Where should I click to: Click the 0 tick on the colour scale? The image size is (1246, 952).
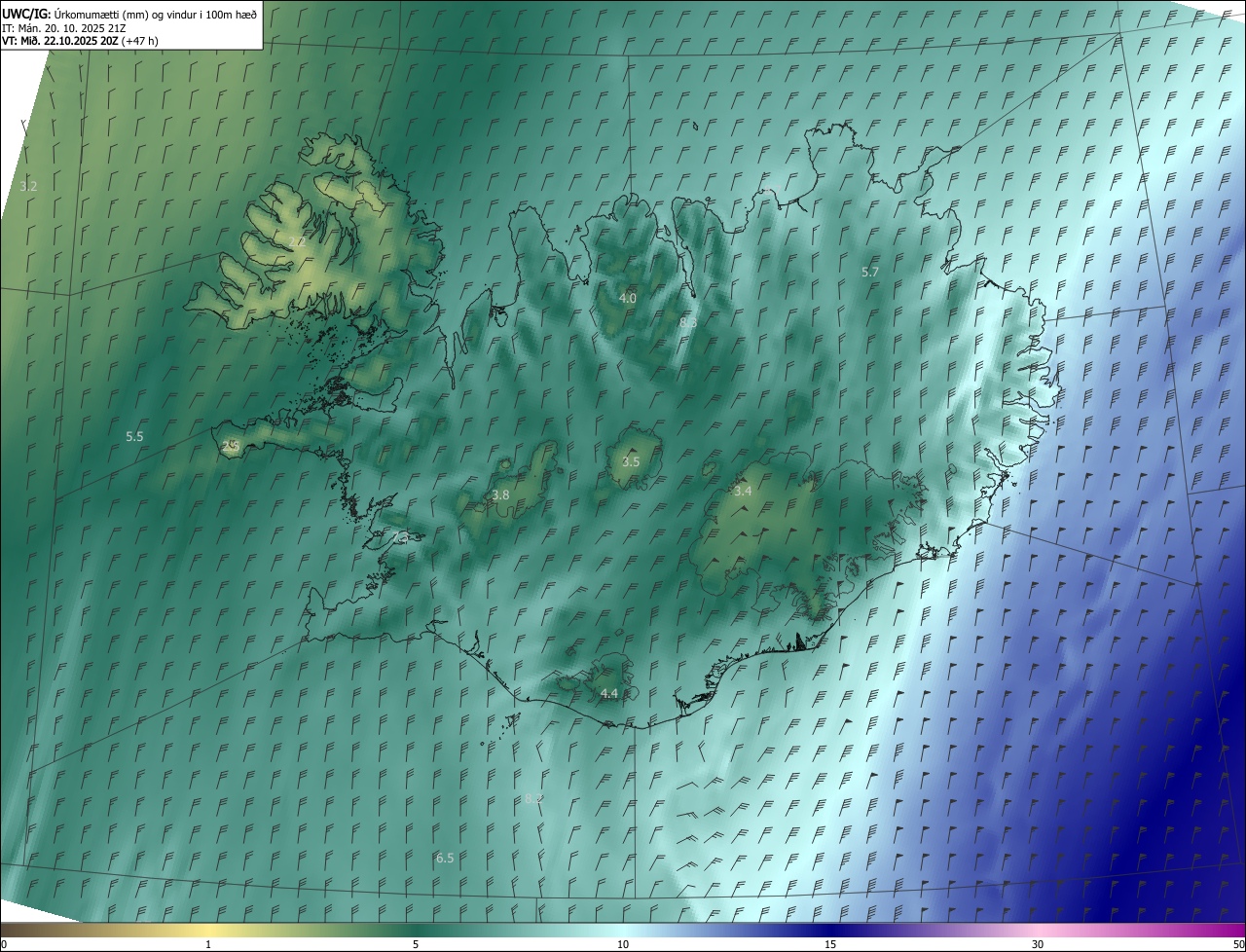pos(4,944)
